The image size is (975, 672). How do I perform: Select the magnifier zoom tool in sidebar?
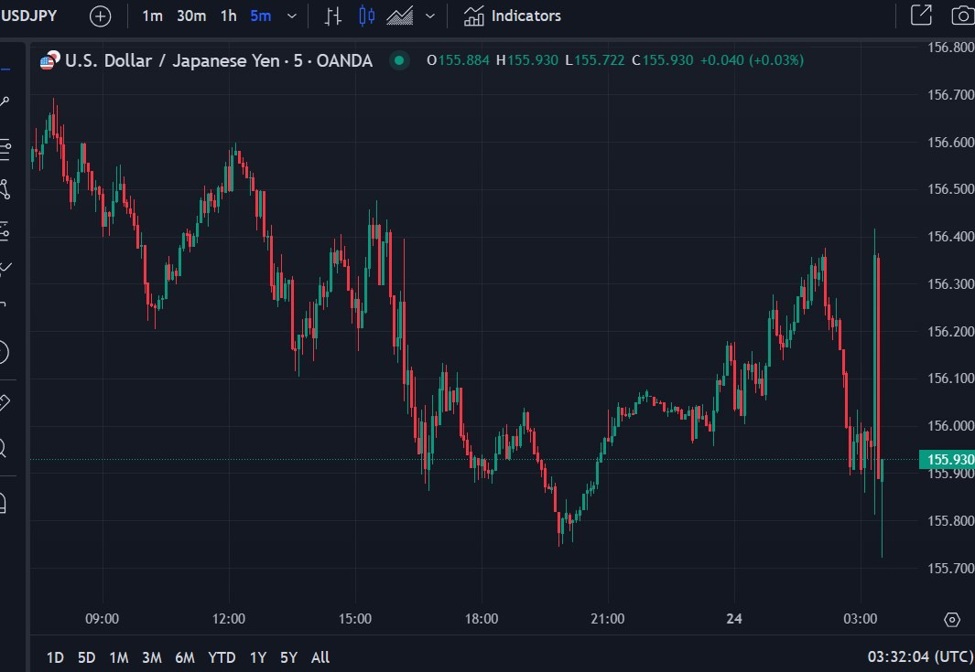(x=3, y=448)
